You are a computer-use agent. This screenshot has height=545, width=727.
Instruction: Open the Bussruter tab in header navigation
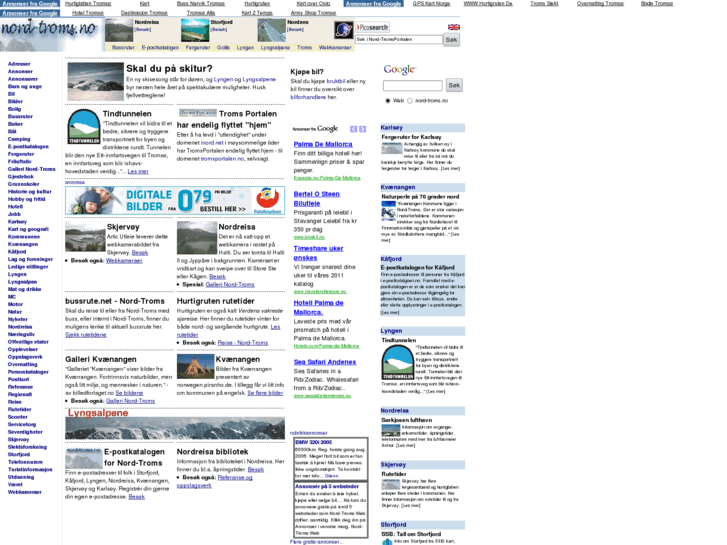click(x=123, y=47)
